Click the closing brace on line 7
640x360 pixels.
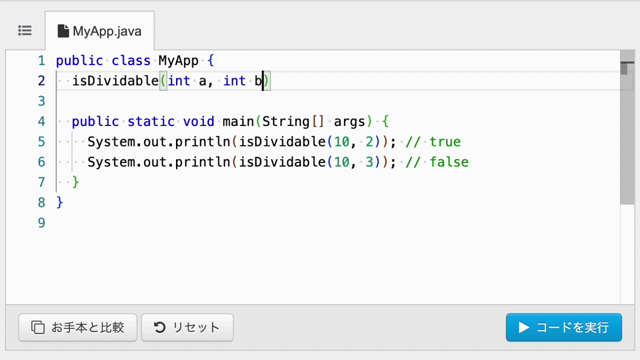[76, 182]
